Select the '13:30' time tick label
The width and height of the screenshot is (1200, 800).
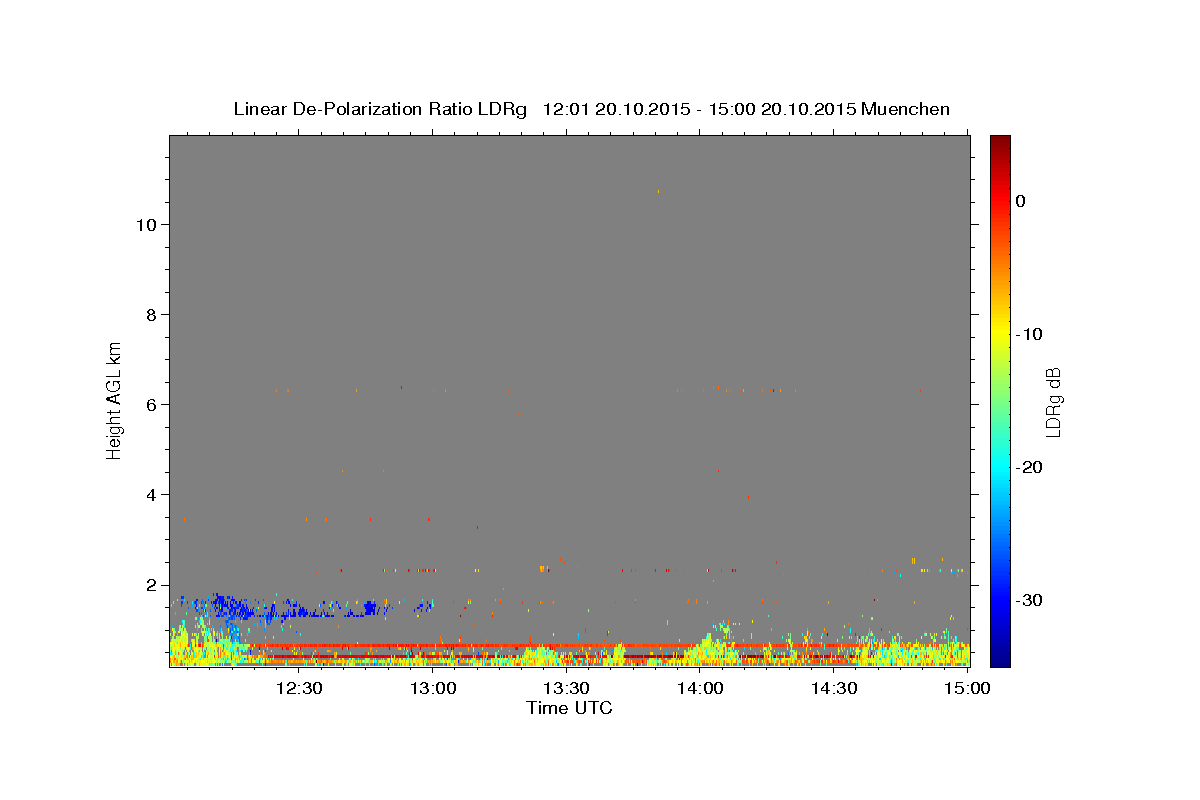(x=566, y=688)
